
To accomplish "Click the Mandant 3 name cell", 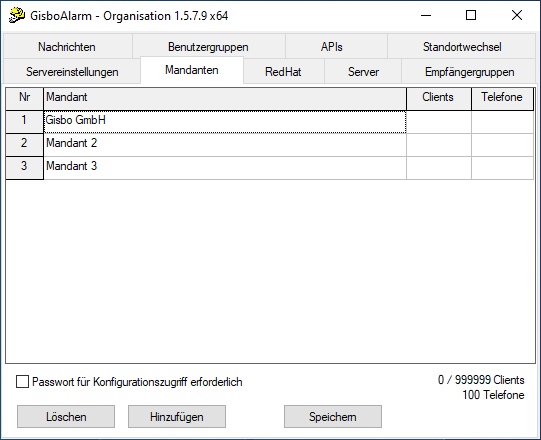I will [x=225, y=168].
